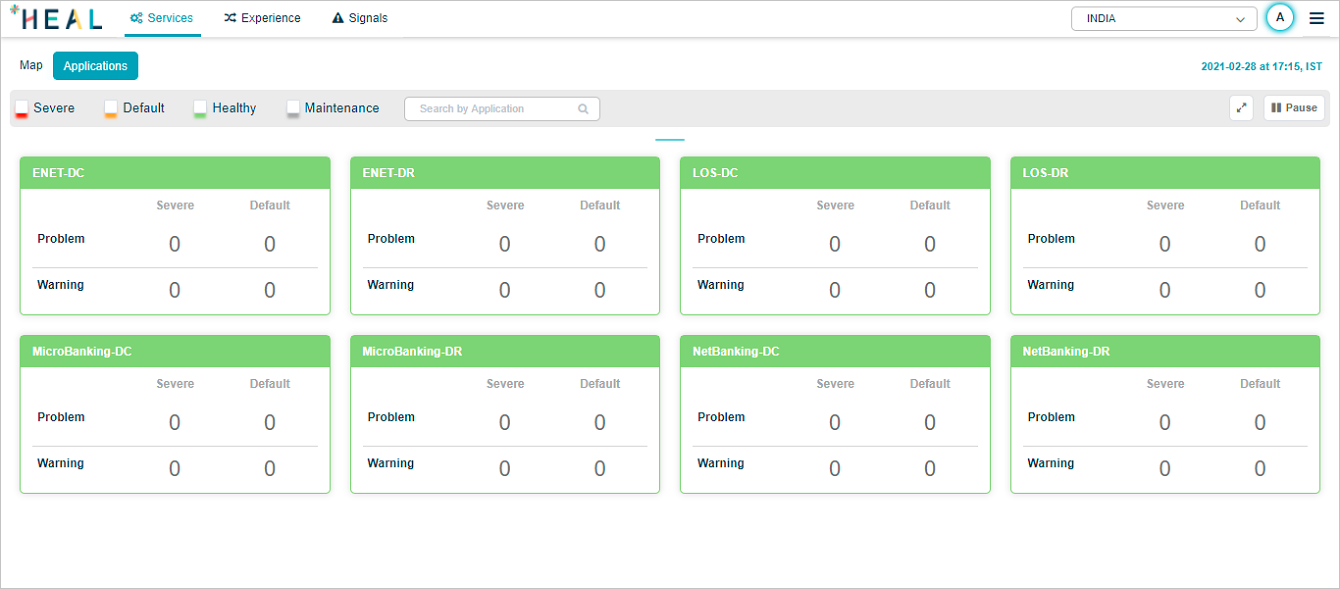Toggle the Default filter checkbox
This screenshot has height=589, width=1340.
click(x=111, y=109)
